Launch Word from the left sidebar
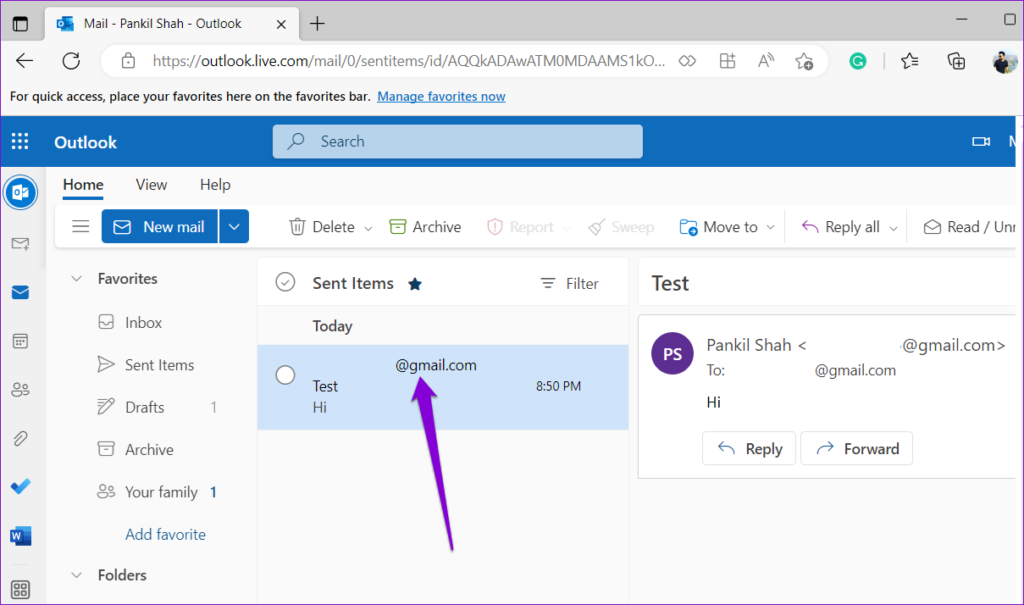 (x=21, y=535)
